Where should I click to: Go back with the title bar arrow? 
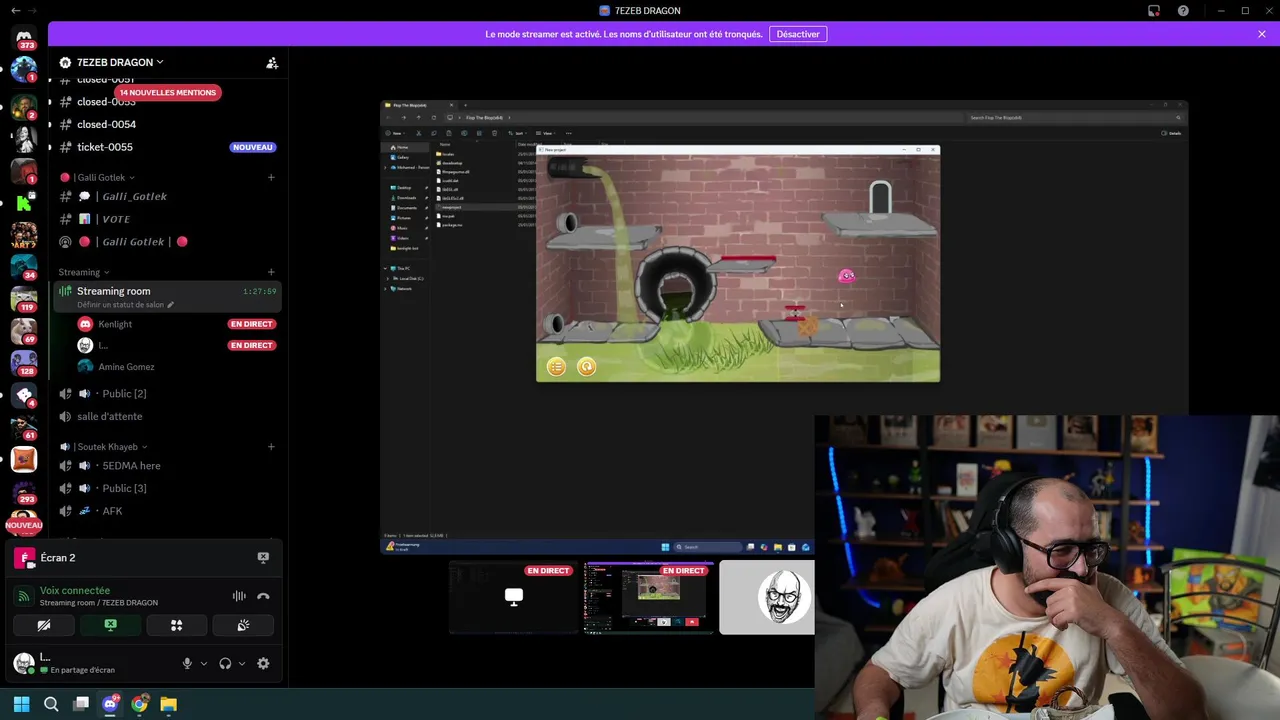pyautogui.click(x=15, y=10)
